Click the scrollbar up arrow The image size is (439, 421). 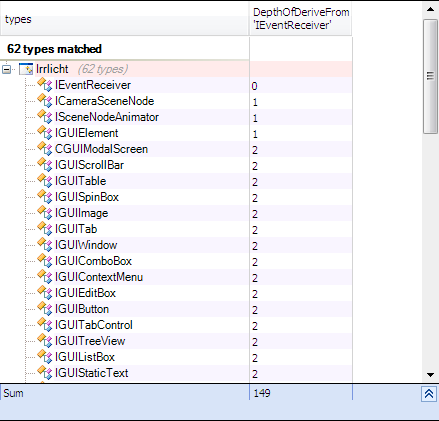point(430,9)
